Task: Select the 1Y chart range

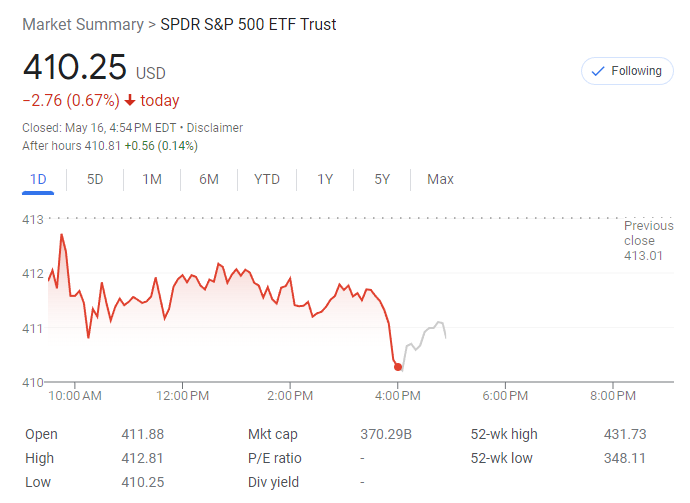Action: [325, 179]
